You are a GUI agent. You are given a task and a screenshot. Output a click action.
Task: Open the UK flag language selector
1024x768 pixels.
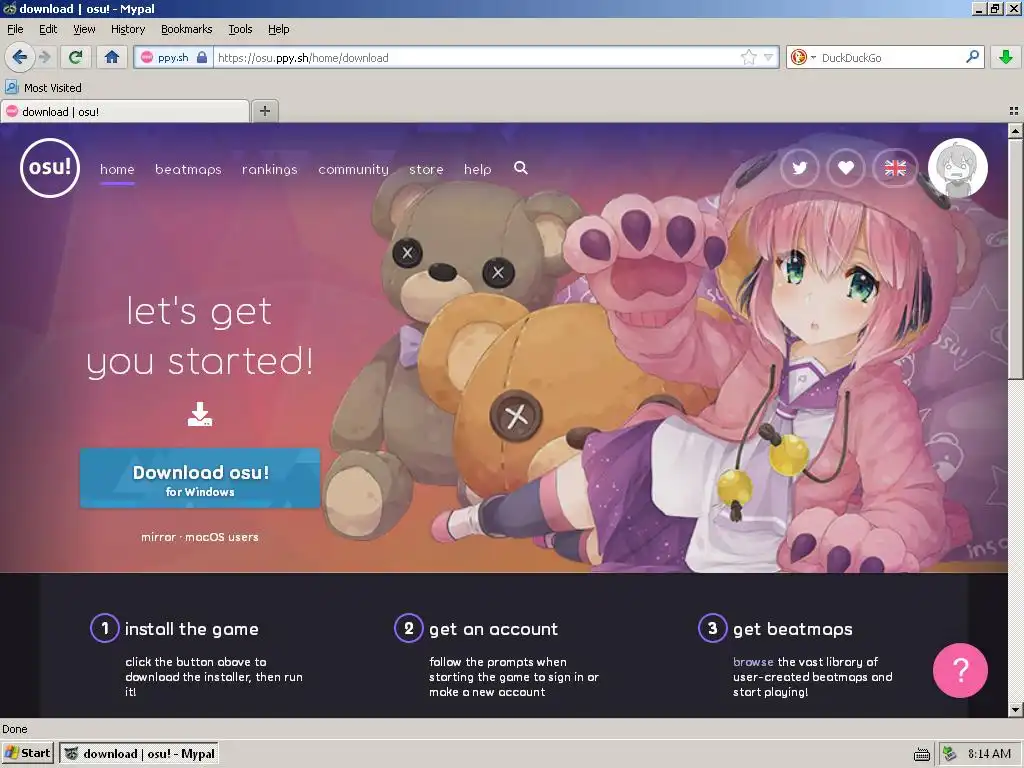point(895,168)
